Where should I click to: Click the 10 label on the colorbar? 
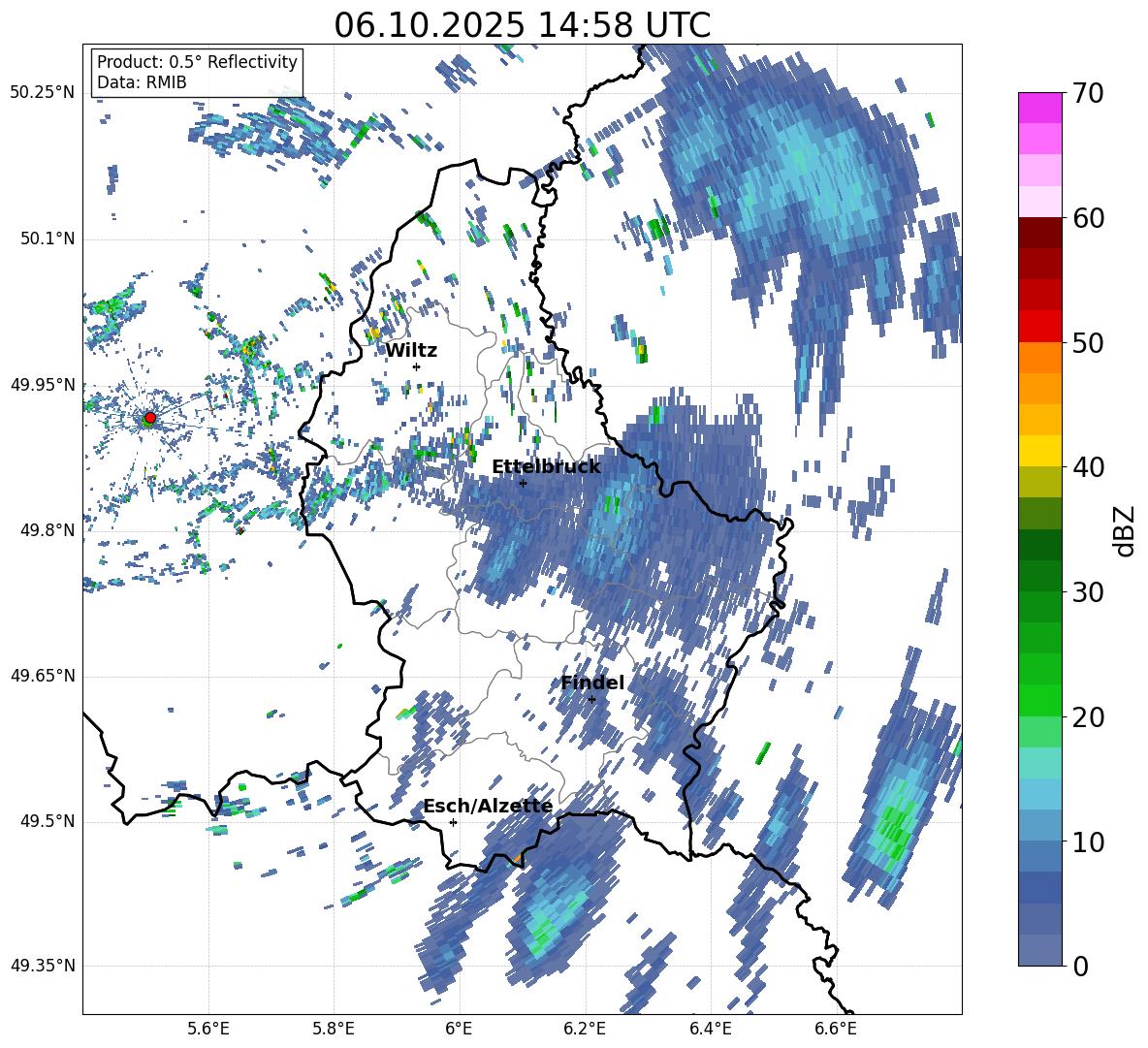tap(1088, 842)
